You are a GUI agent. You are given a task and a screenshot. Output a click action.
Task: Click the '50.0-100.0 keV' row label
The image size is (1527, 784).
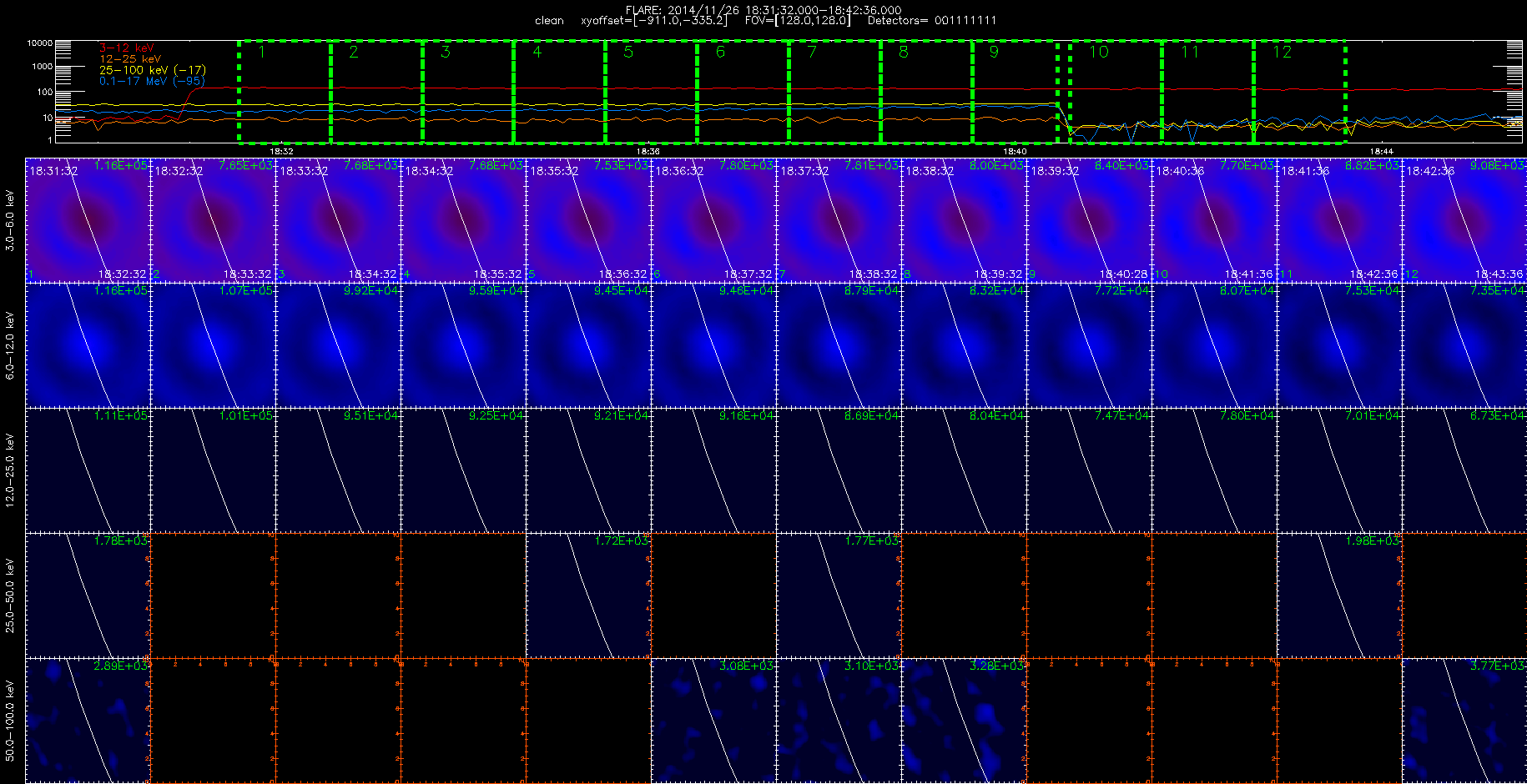tap(10, 721)
